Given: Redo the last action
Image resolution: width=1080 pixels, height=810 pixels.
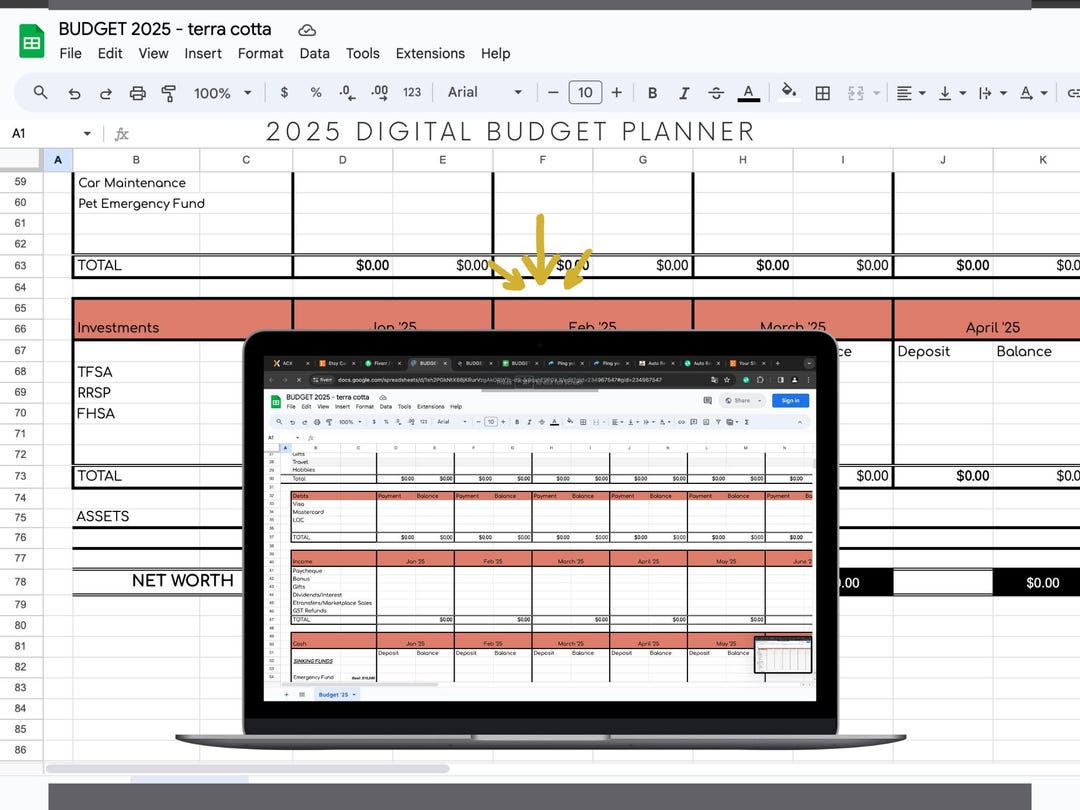Looking at the screenshot, I should [106, 93].
